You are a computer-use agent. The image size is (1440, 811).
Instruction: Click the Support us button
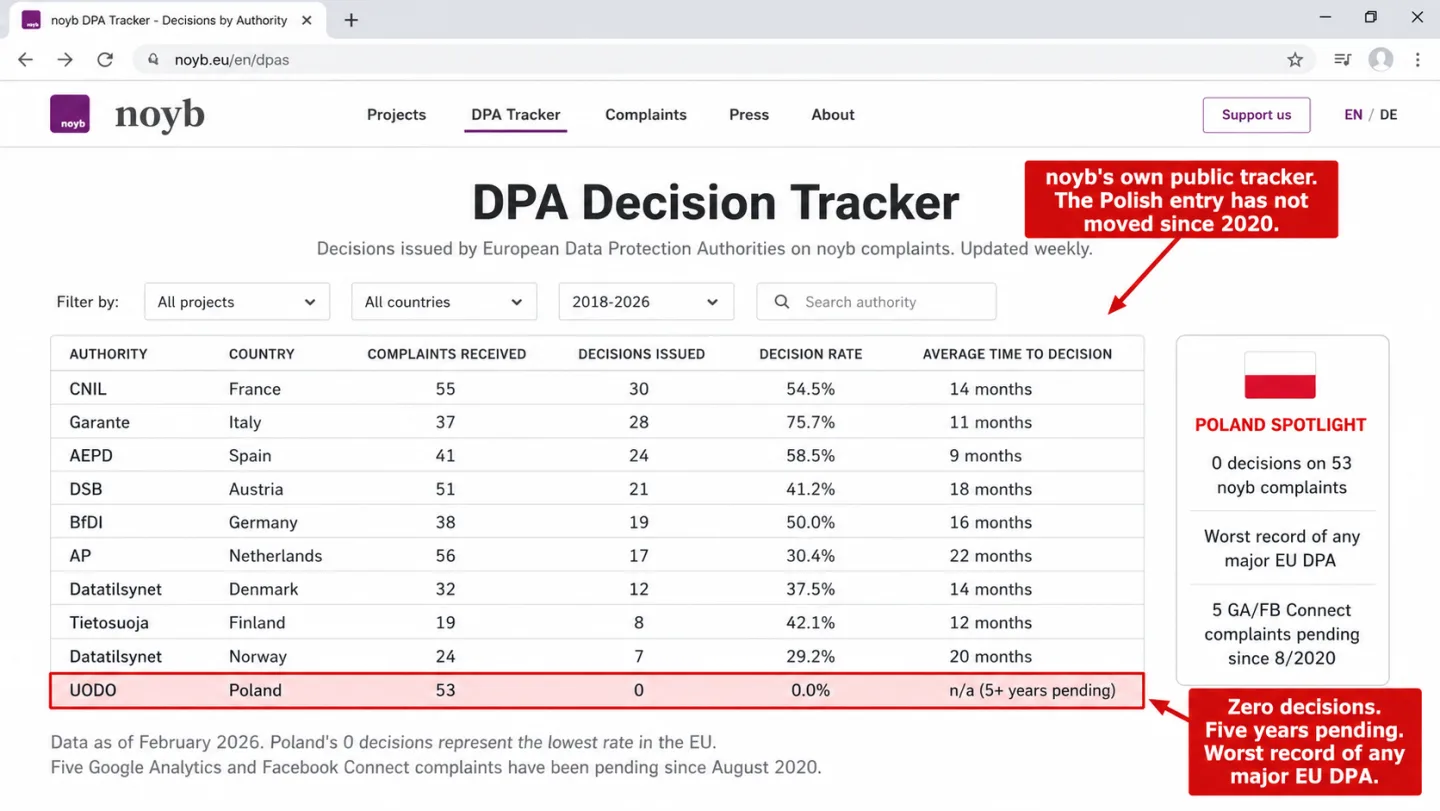pos(1256,115)
